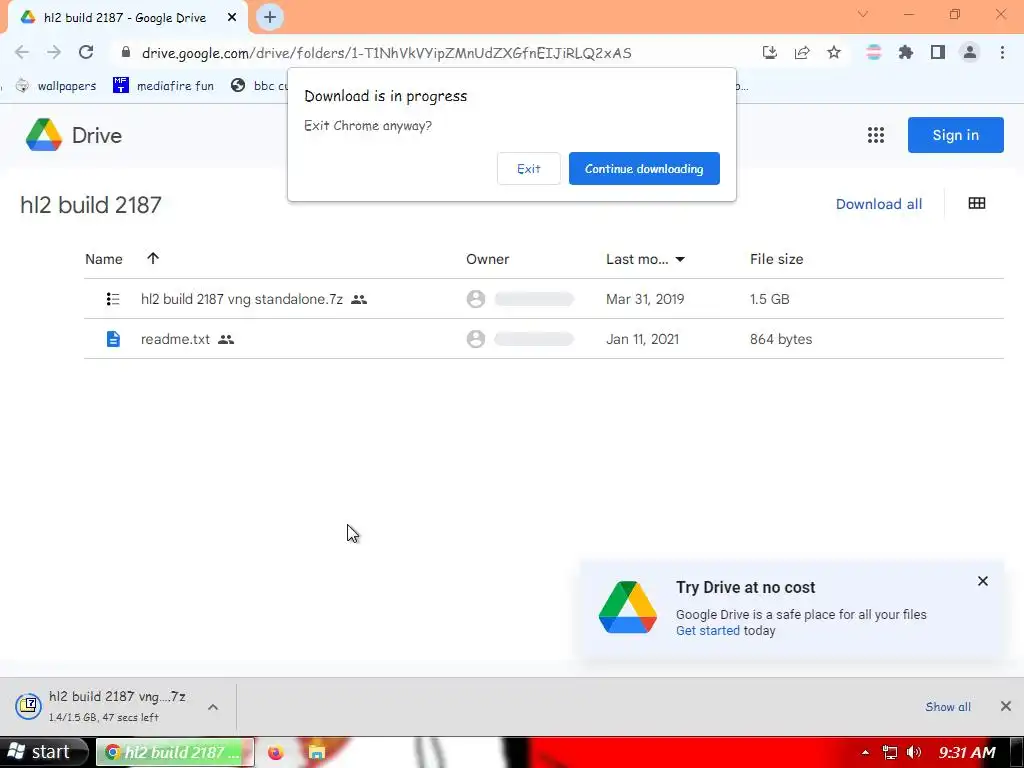Click the striped flag extension icon
This screenshot has width=1024, height=768.
point(873,52)
